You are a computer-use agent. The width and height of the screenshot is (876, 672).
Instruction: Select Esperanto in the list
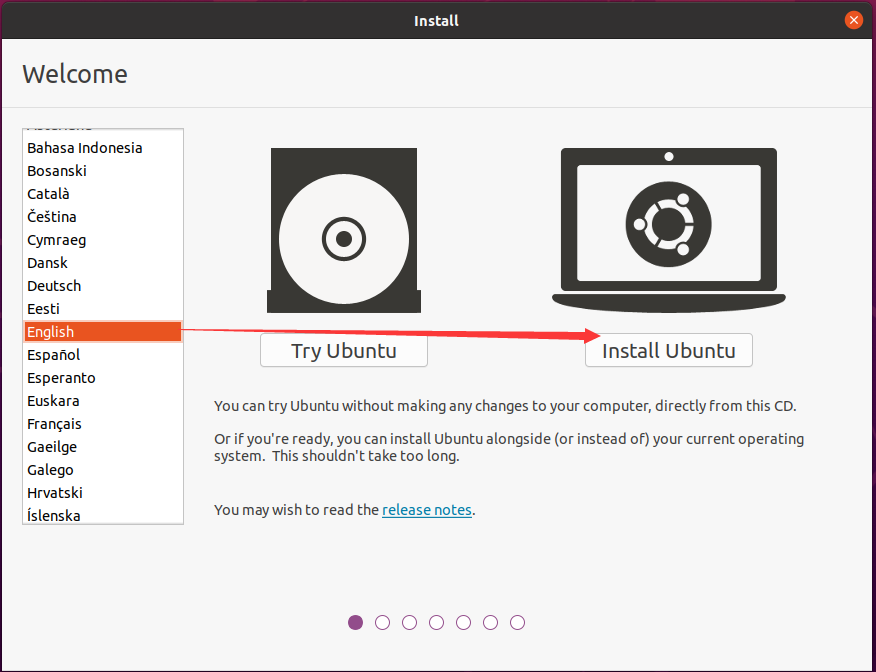[103, 378]
